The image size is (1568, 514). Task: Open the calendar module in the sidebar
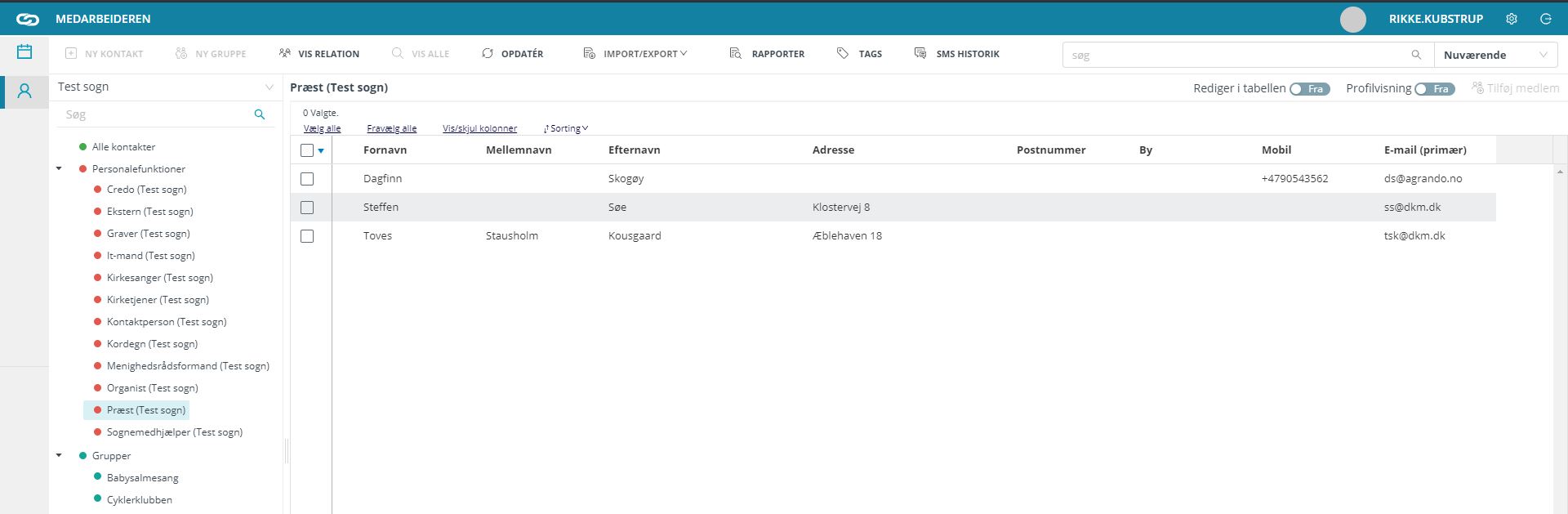click(x=24, y=51)
